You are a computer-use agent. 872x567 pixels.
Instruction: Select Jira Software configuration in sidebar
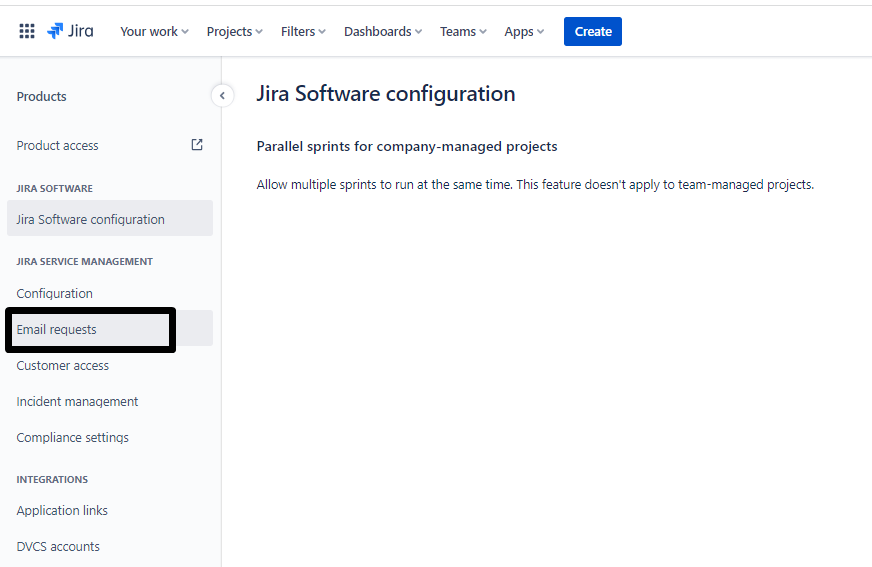pos(110,218)
